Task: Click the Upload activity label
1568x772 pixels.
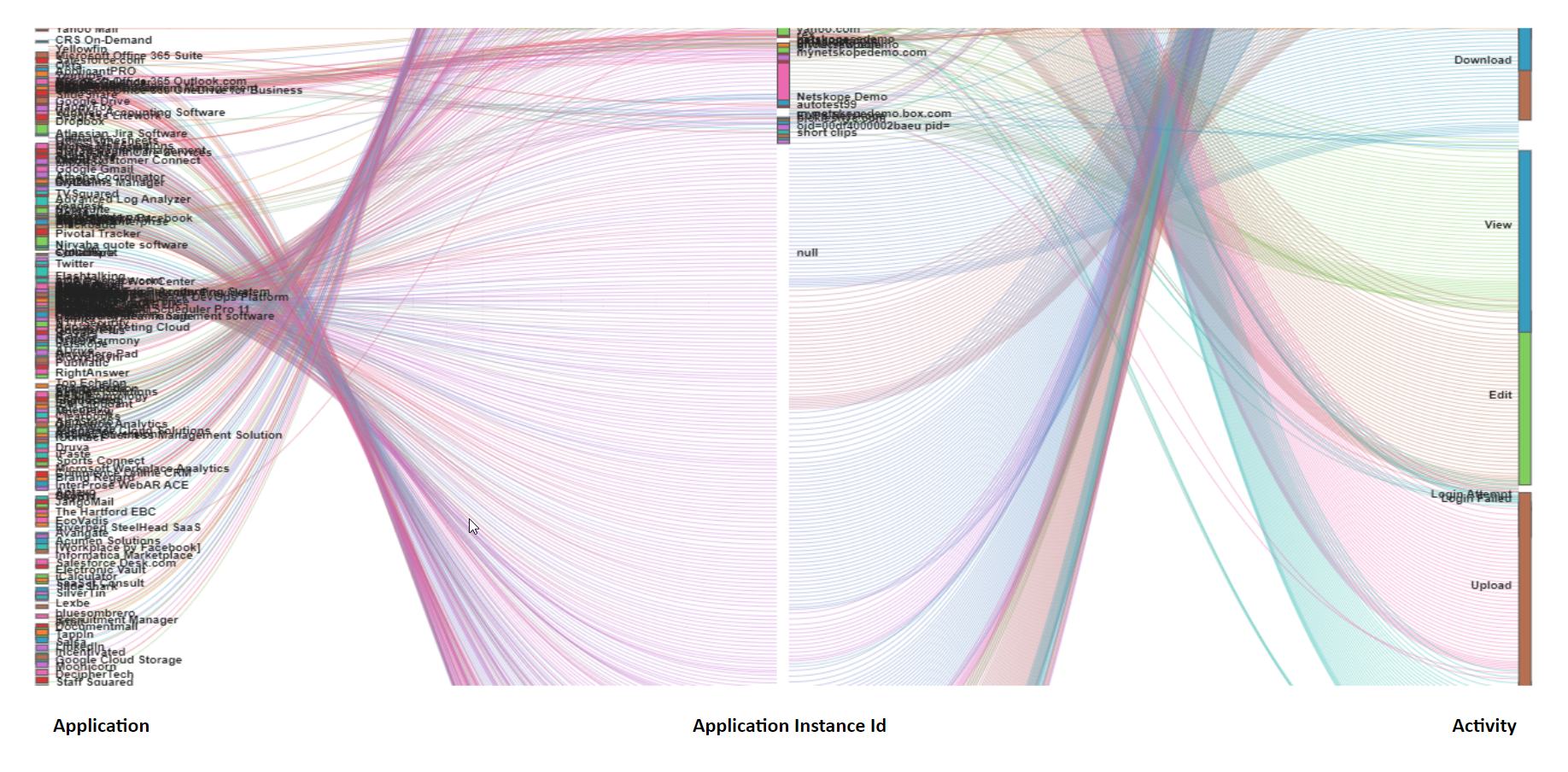Action: coord(1490,585)
